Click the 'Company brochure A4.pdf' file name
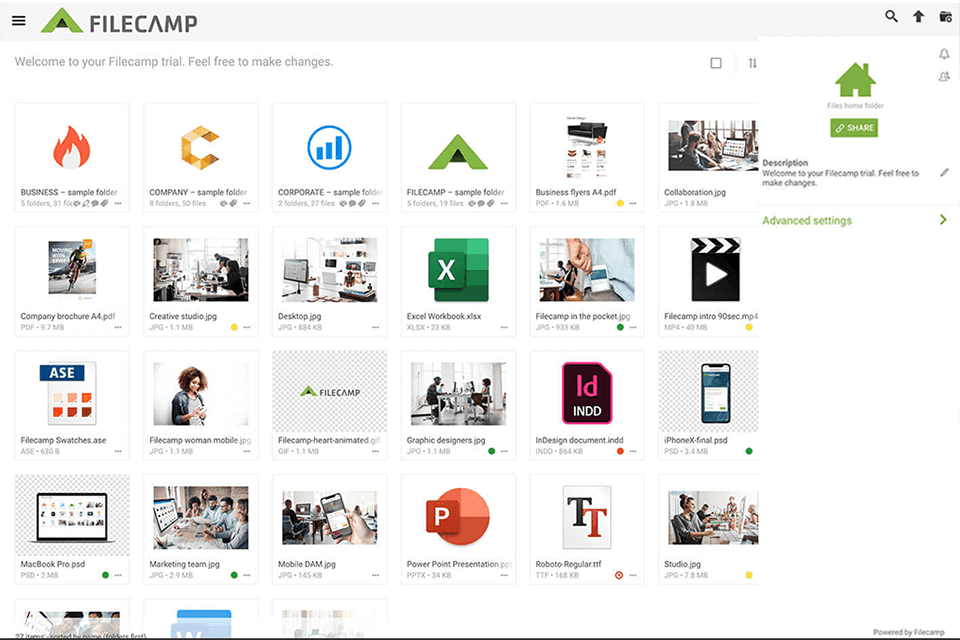Screen dimensions: 960x640 click(68, 316)
